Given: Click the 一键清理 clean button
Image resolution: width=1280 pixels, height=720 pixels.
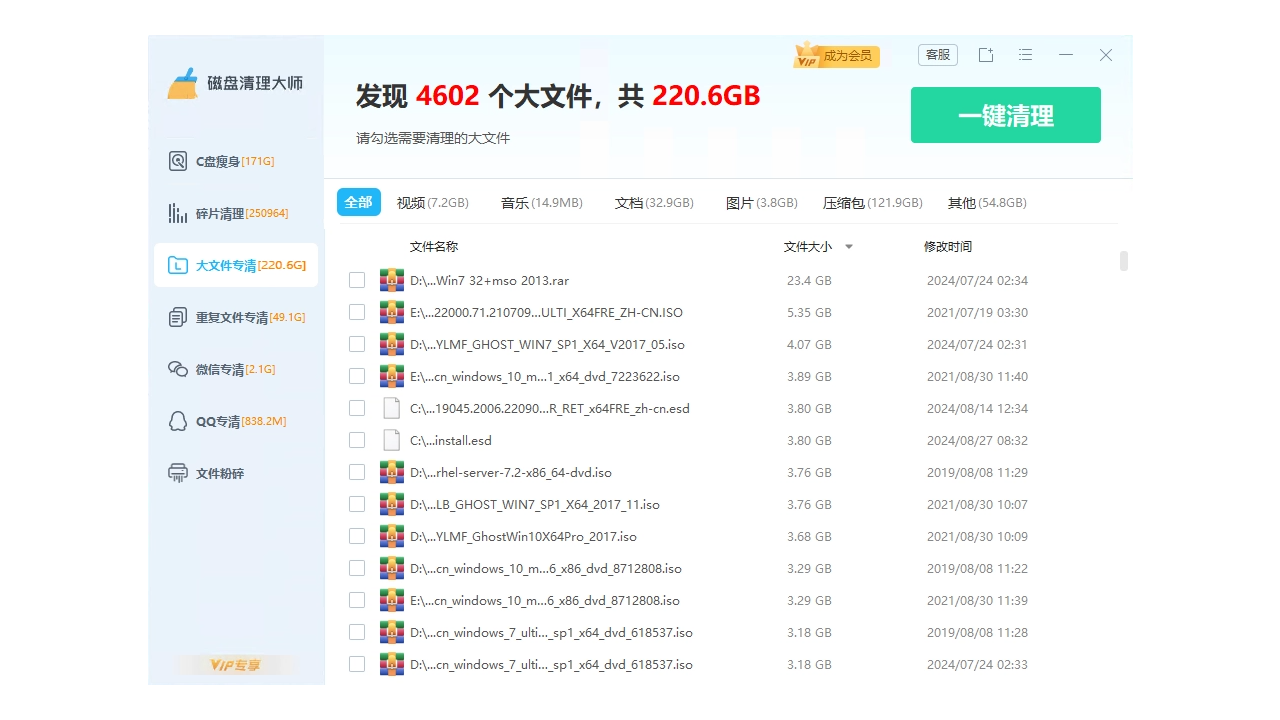Looking at the screenshot, I should tap(1005, 115).
